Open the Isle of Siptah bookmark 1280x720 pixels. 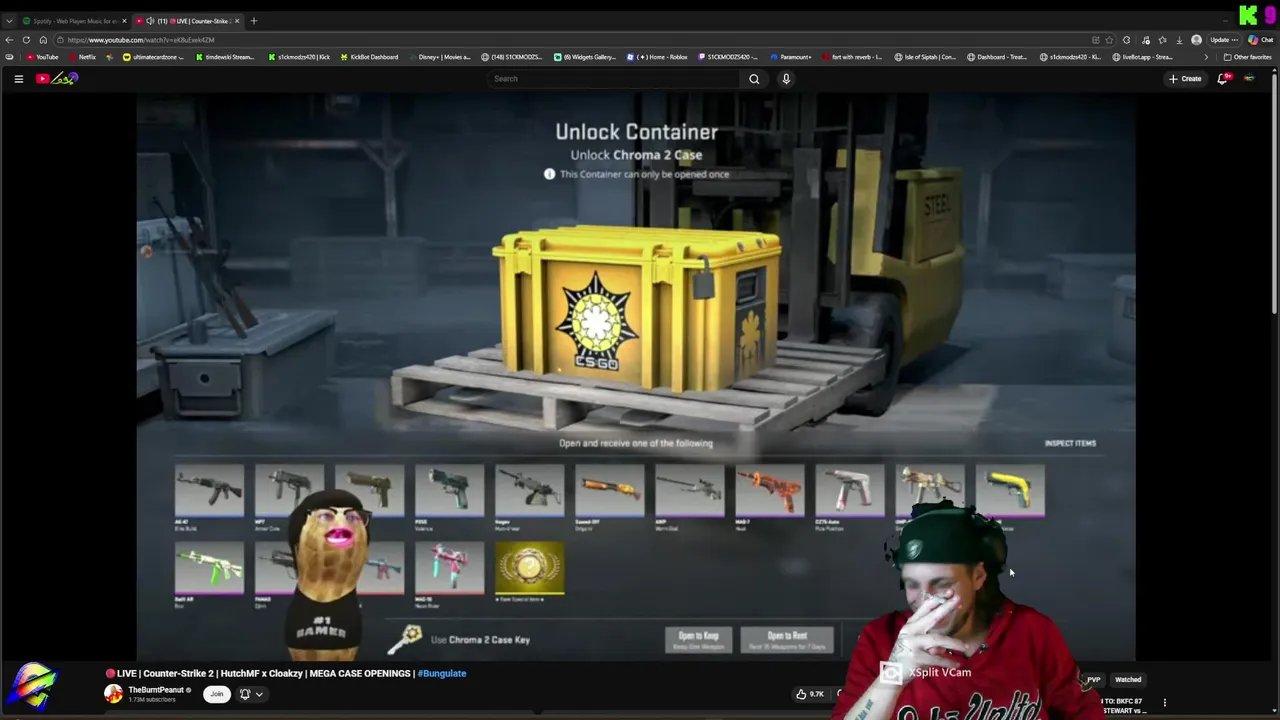925,57
